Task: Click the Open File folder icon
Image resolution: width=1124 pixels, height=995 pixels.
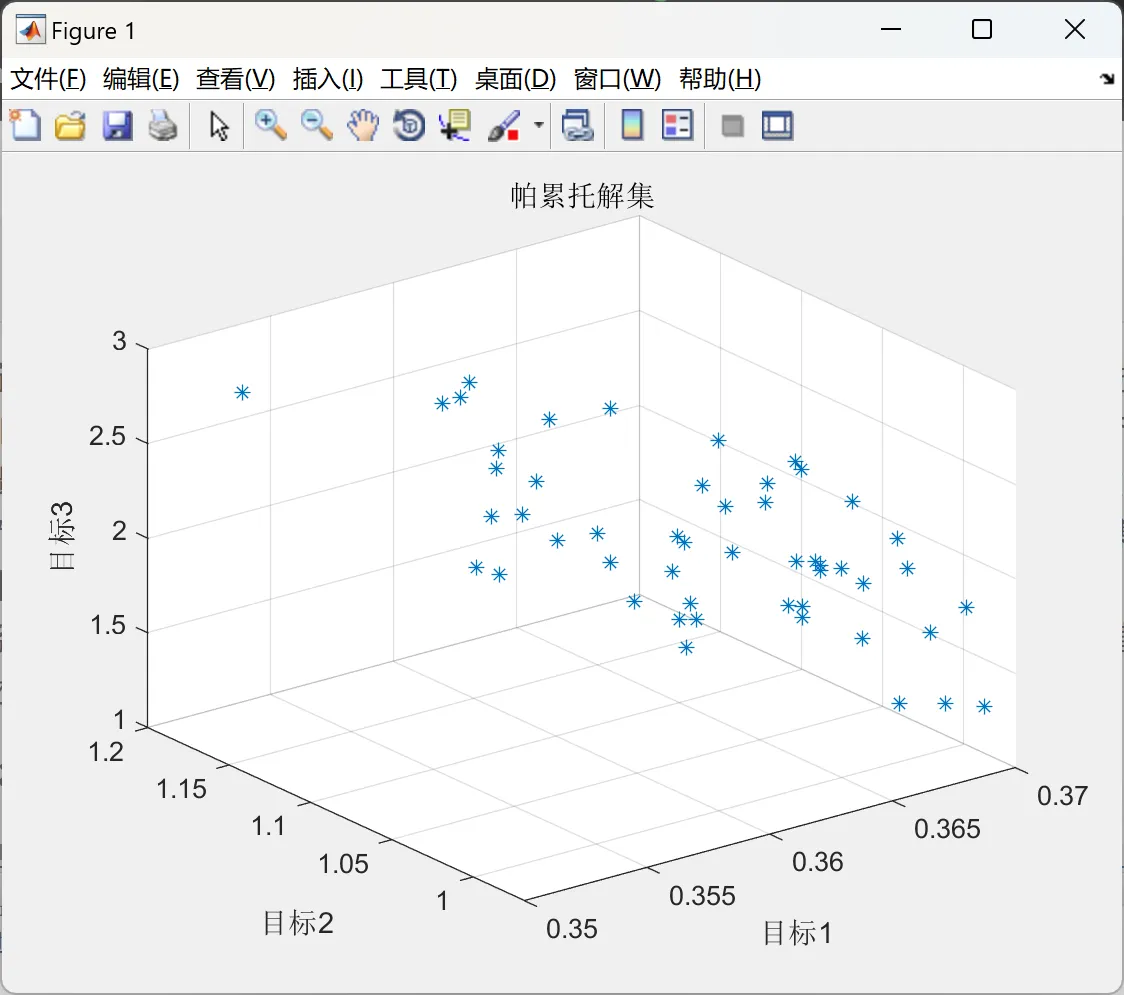Action: (70, 125)
